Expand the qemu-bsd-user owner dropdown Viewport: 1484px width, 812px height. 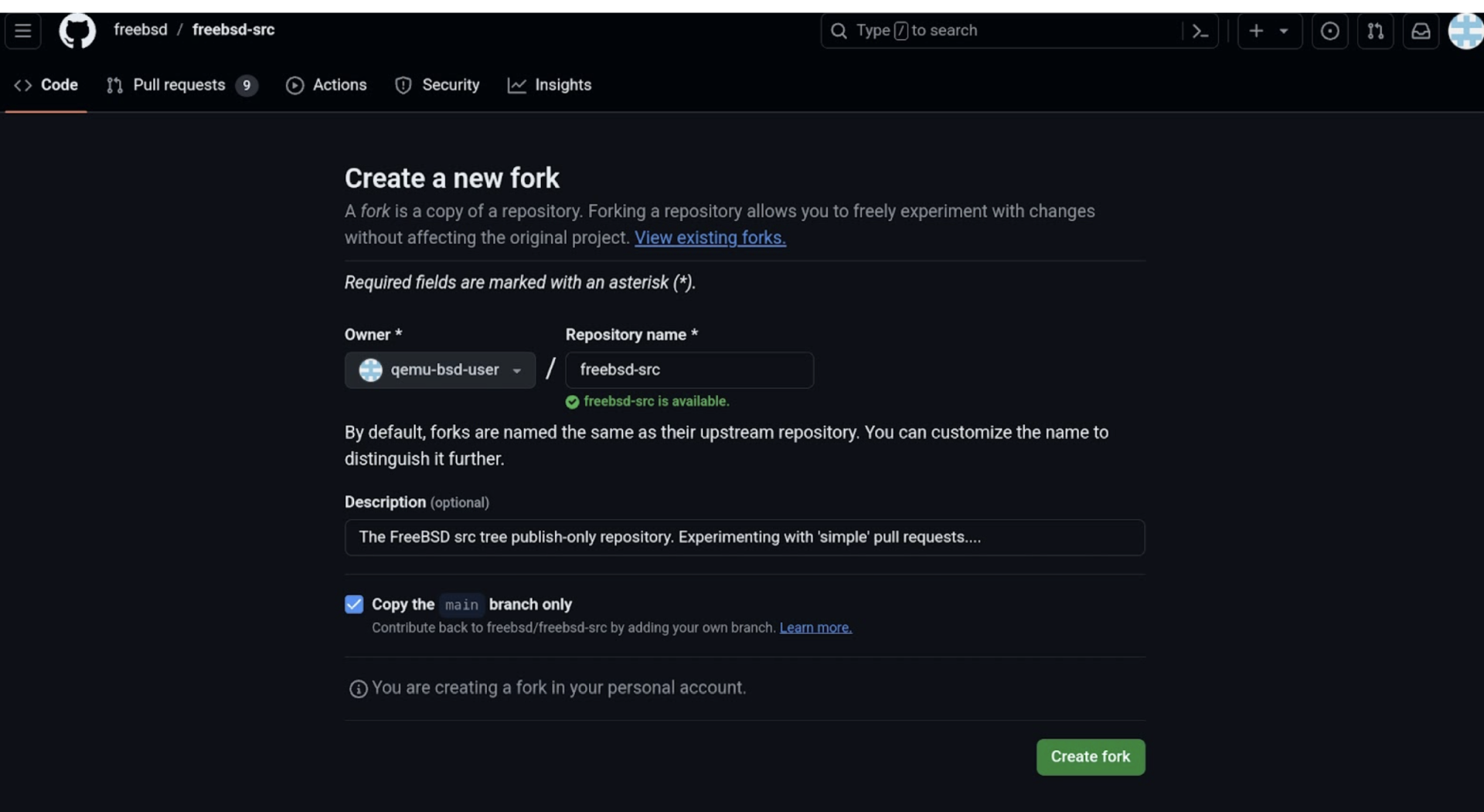pyautogui.click(x=440, y=370)
